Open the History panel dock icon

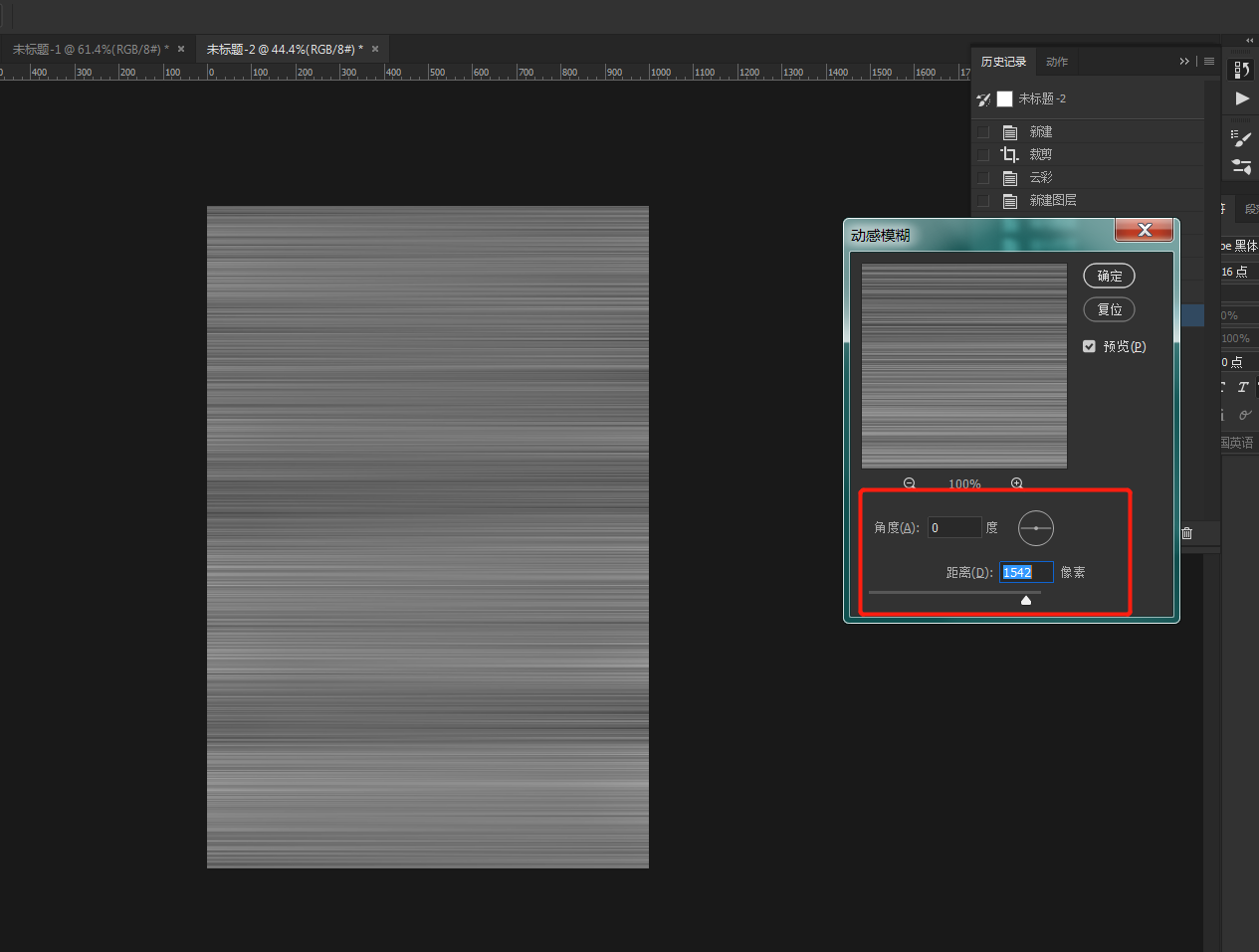1241,70
